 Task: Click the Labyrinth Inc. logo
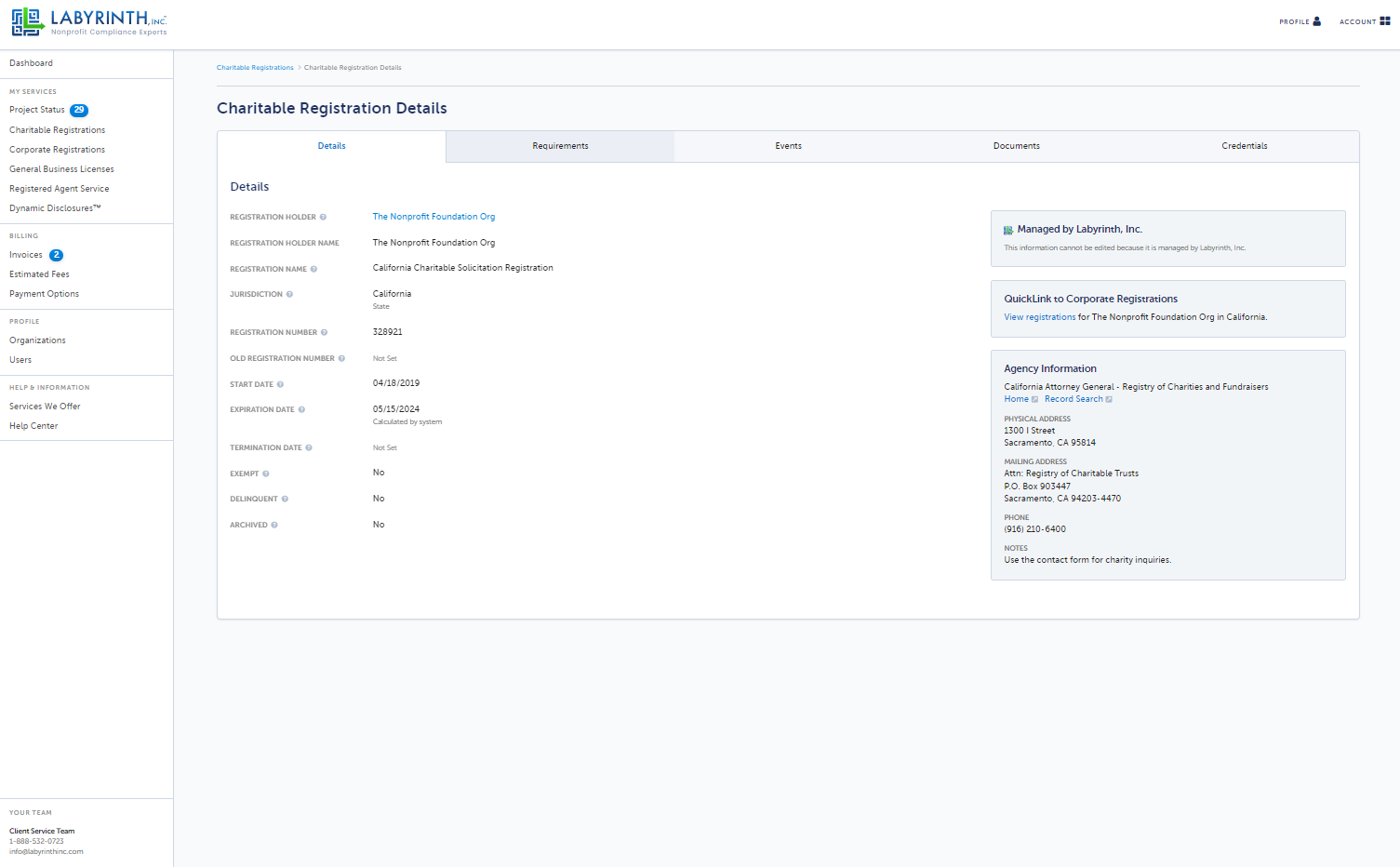tap(88, 21)
